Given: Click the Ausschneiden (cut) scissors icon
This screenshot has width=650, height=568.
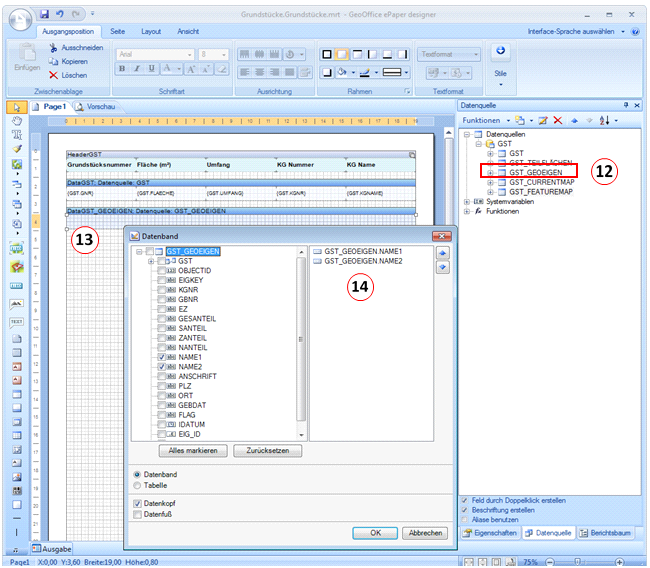Looking at the screenshot, I should 53,47.
